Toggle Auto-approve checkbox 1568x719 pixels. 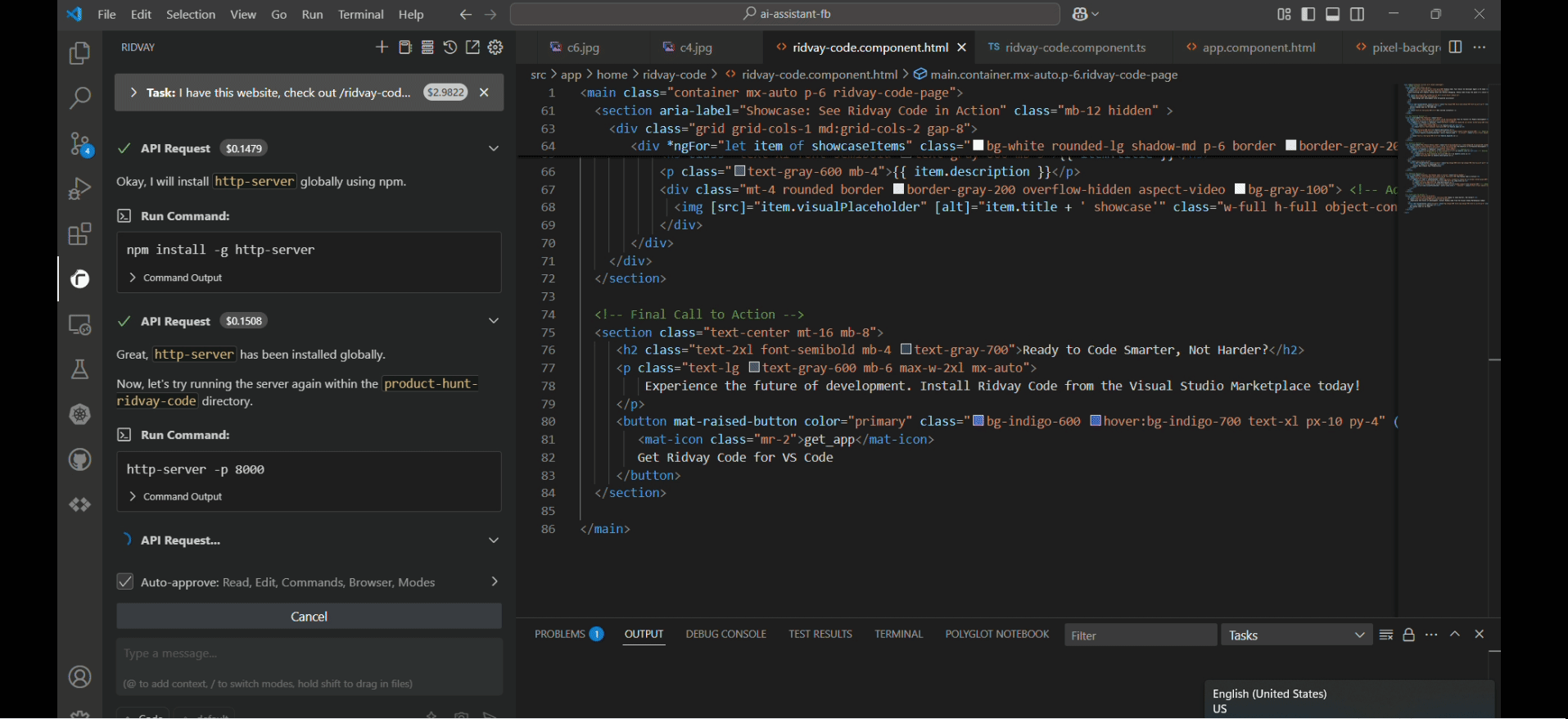[124, 582]
